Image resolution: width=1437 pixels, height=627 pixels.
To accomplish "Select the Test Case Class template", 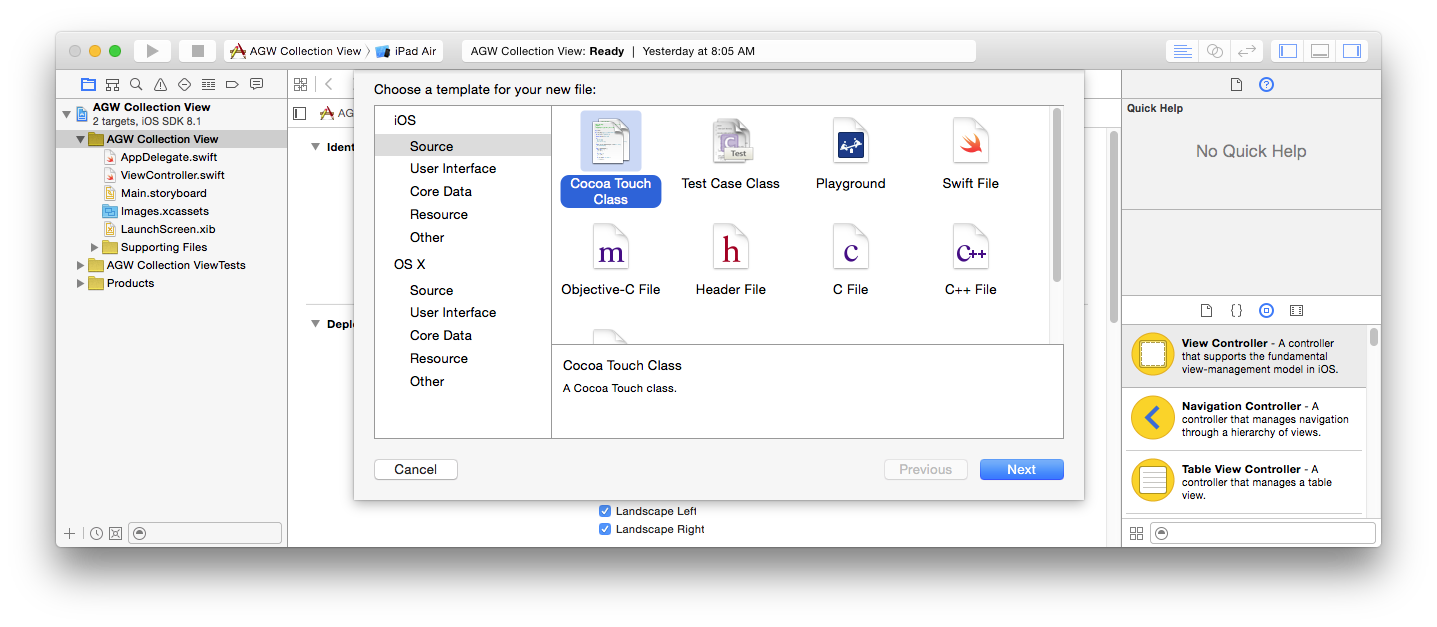I will pos(730,153).
